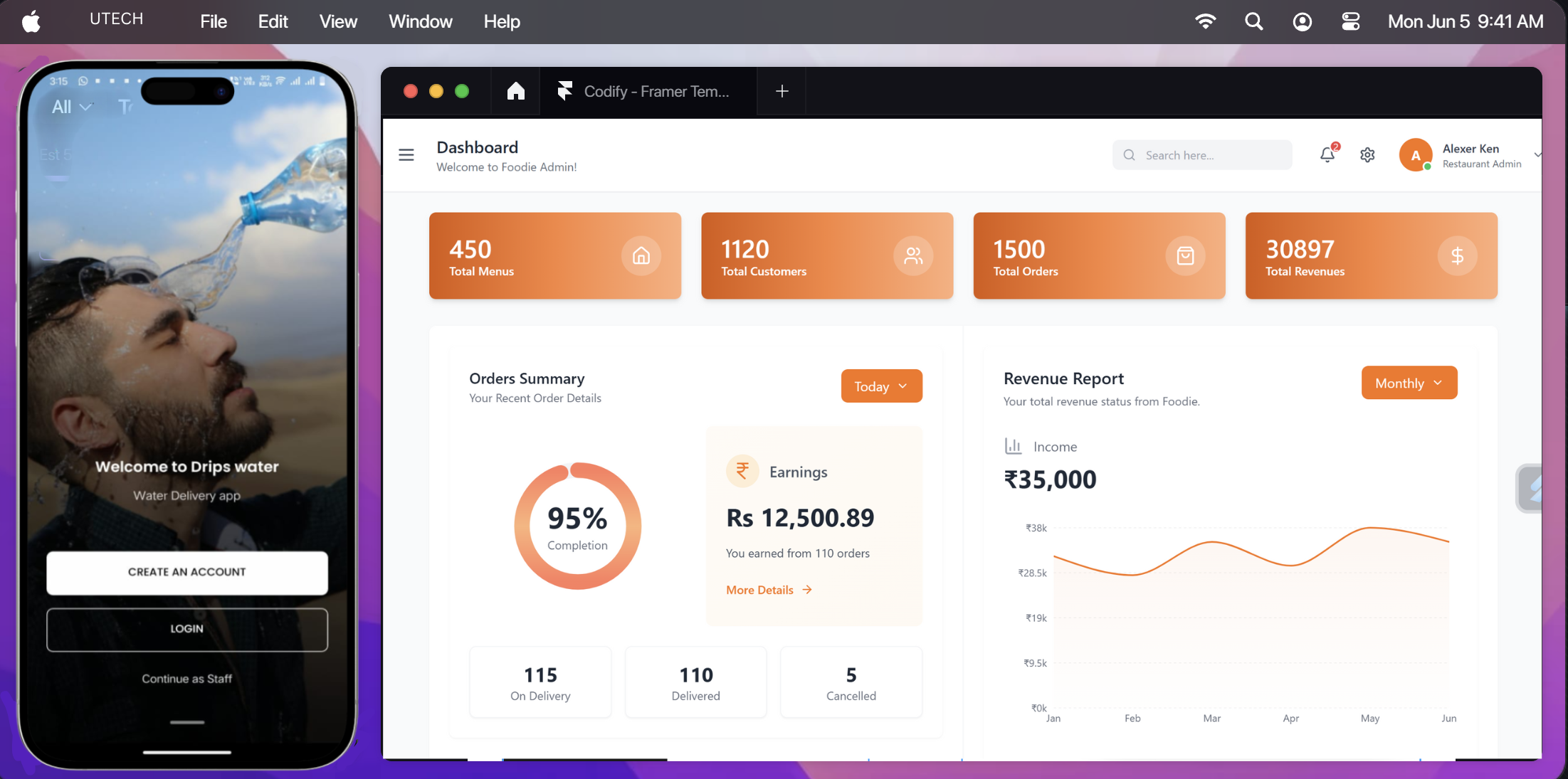Click the rupee Earnings icon
The height and width of the screenshot is (779, 1568).
[x=742, y=471]
